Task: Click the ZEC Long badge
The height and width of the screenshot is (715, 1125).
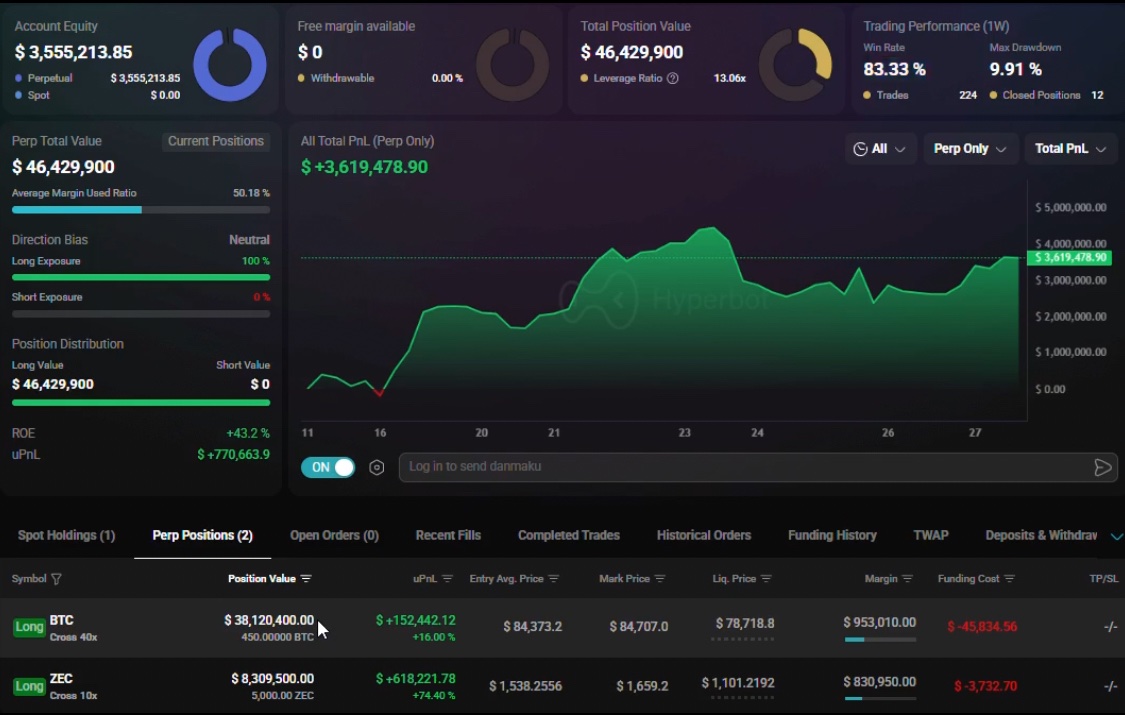Action: click(x=29, y=686)
